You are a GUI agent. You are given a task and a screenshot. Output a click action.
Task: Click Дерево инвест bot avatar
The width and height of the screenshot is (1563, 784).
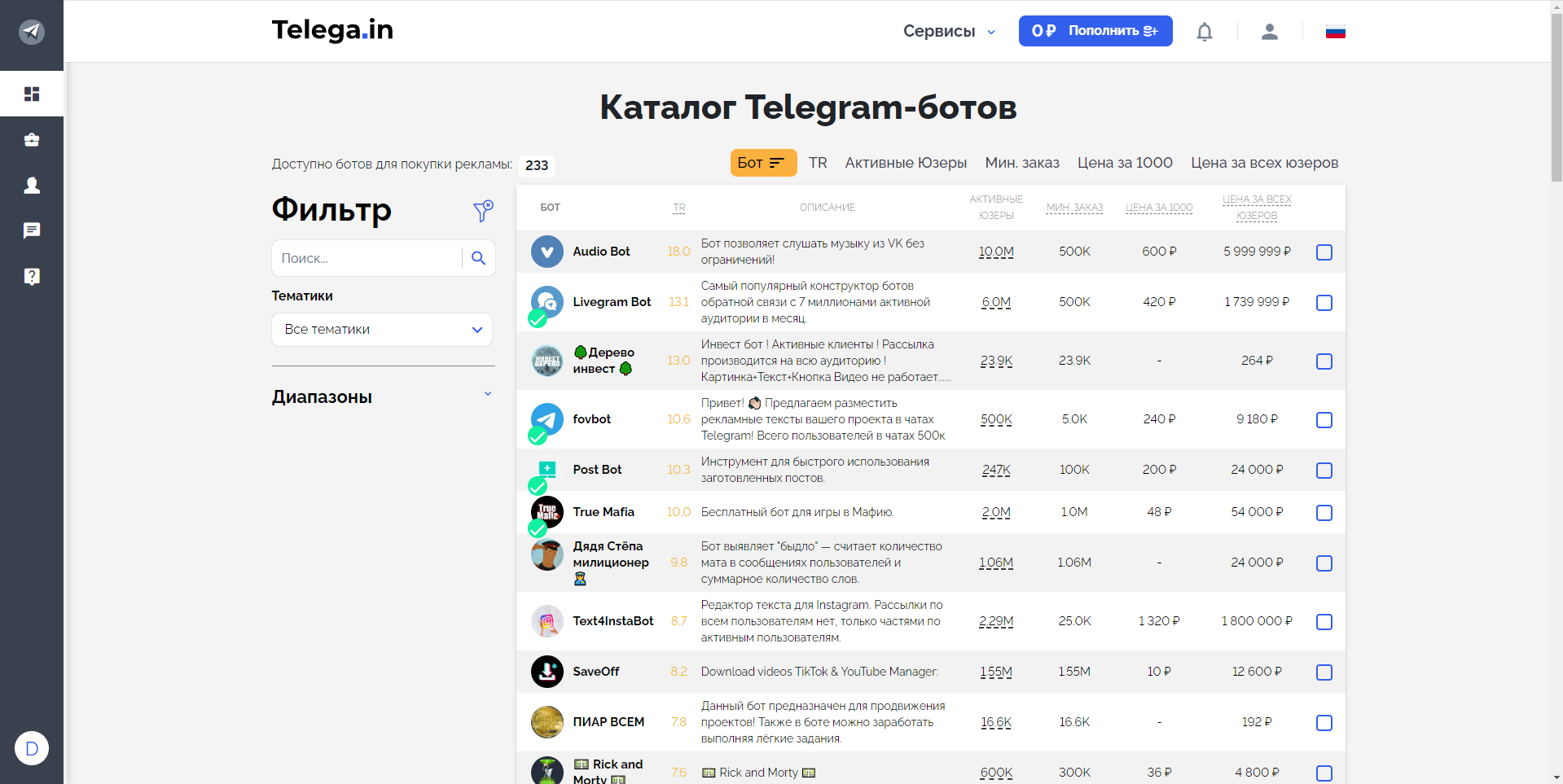pos(547,361)
